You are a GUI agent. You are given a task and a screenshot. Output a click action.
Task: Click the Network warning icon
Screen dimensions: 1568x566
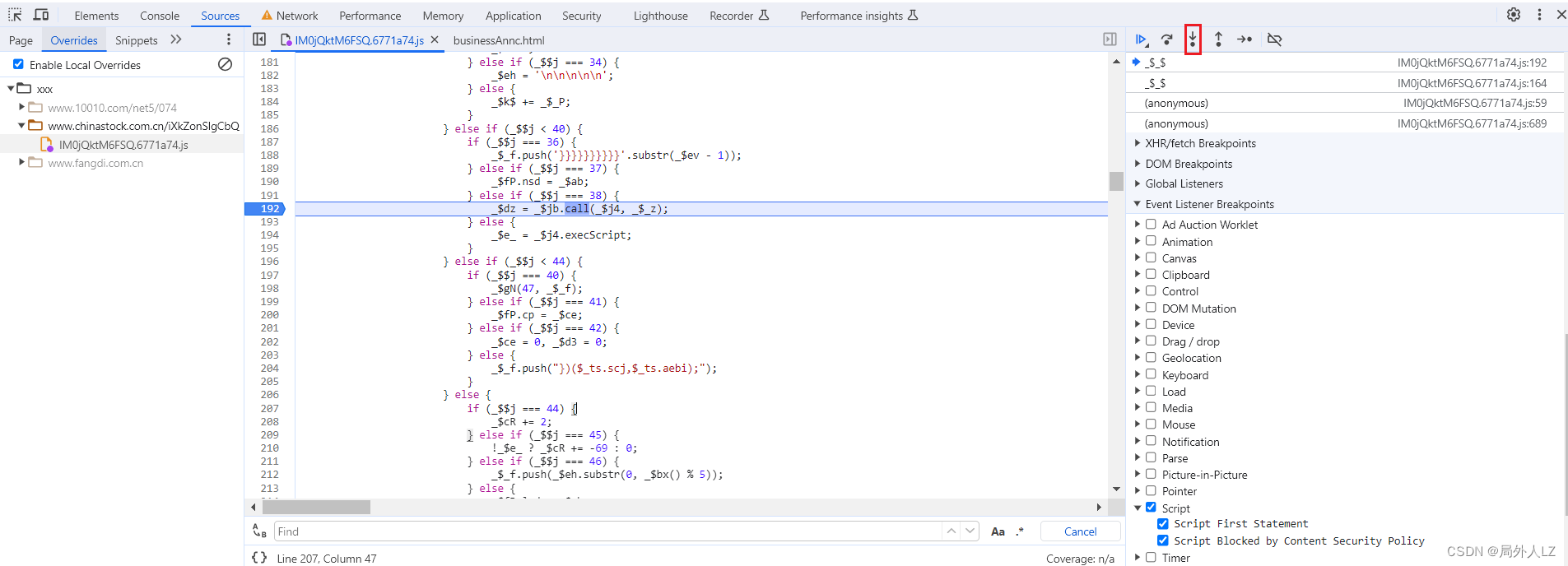click(x=267, y=15)
